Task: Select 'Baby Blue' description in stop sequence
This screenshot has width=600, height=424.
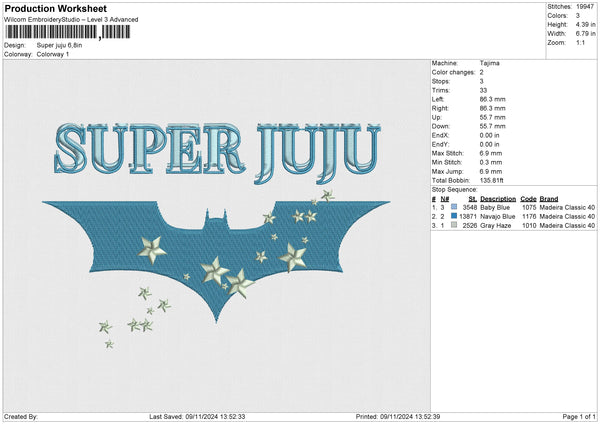Action: click(495, 207)
